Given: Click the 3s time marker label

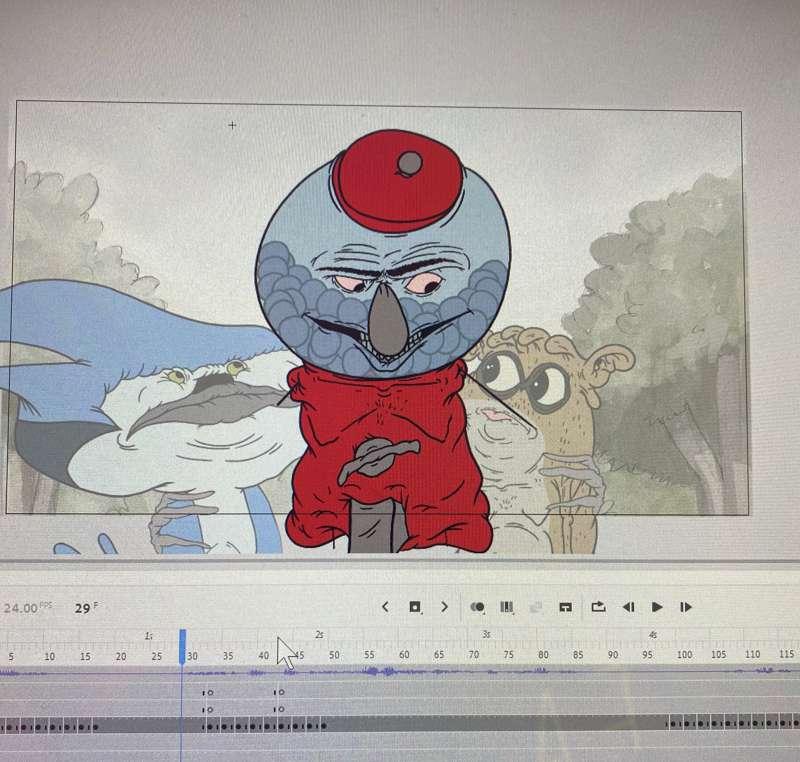Looking at the screenshot, I should 487,634.
